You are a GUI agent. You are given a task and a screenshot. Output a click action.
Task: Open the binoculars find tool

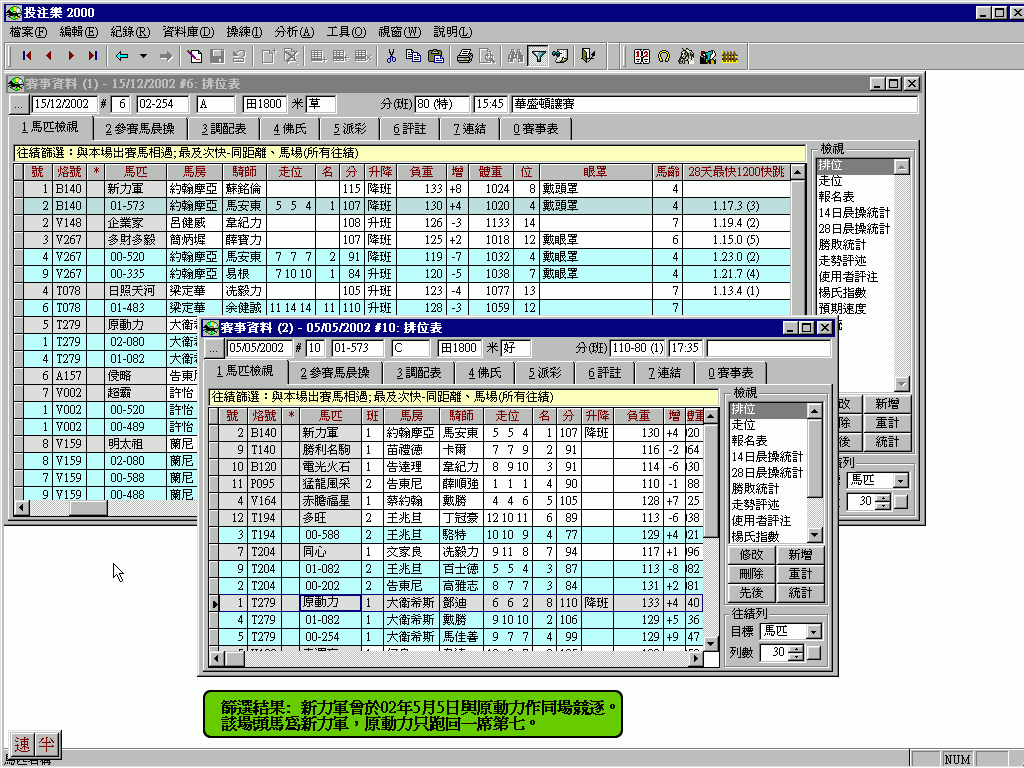click(515, 56)
